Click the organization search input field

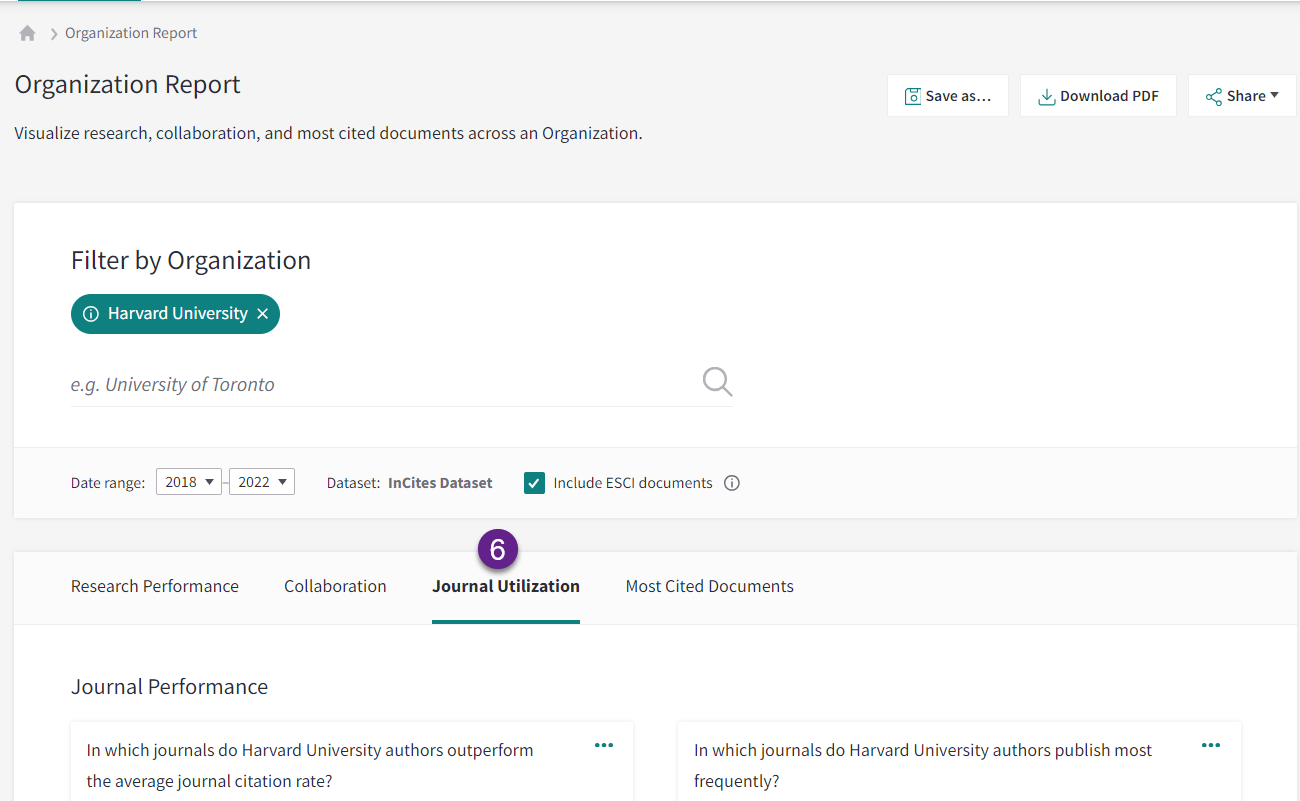(380, 385)
